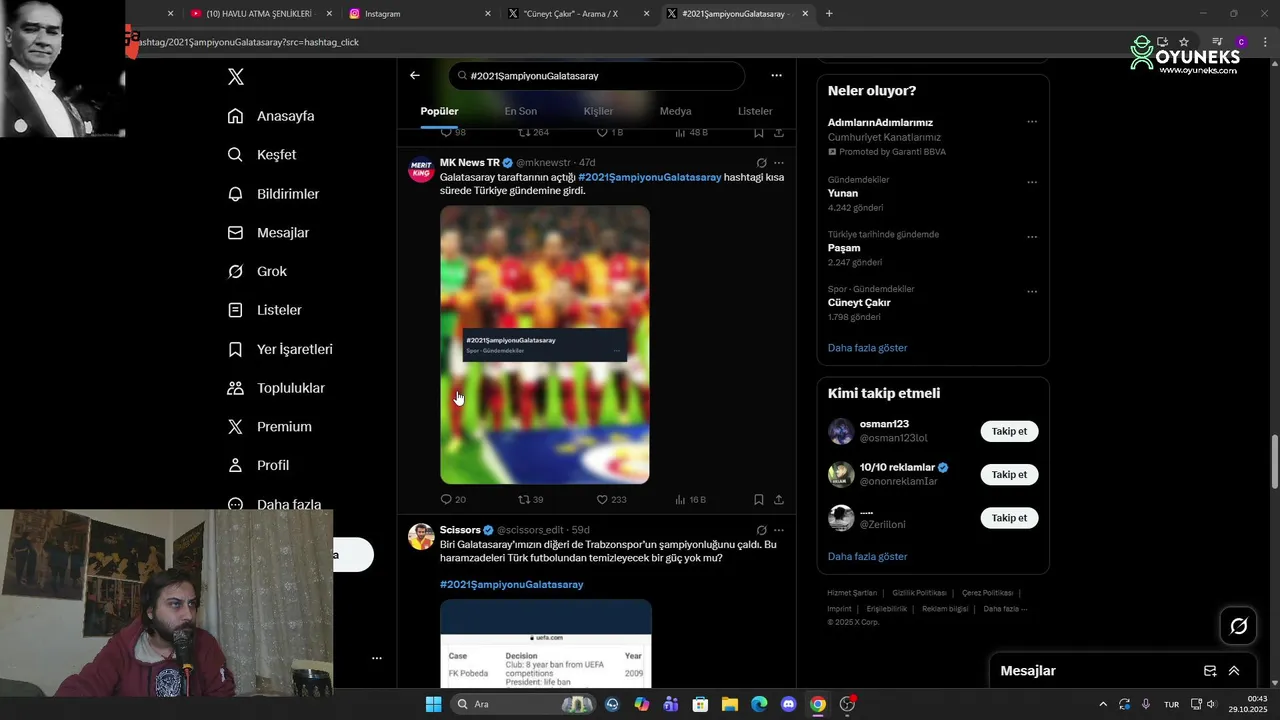Open more menu on MK News TR post
Viewport: 1280px width, 720px height.
click(779, 163)
